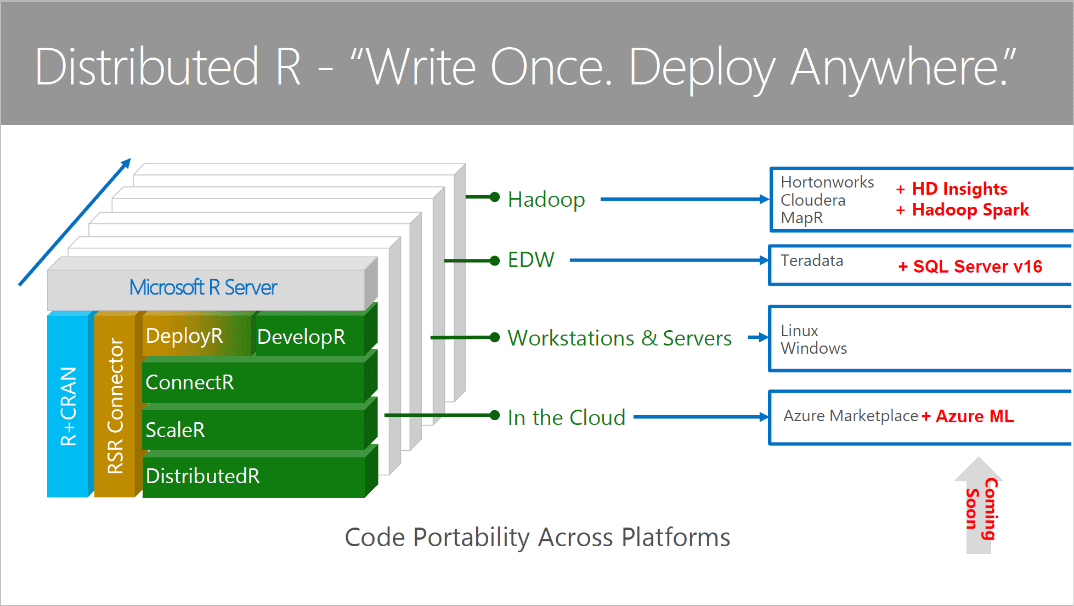Click the Code Portability Across Platforms caption
This screenshot has width=1074, height=606.
537,538
